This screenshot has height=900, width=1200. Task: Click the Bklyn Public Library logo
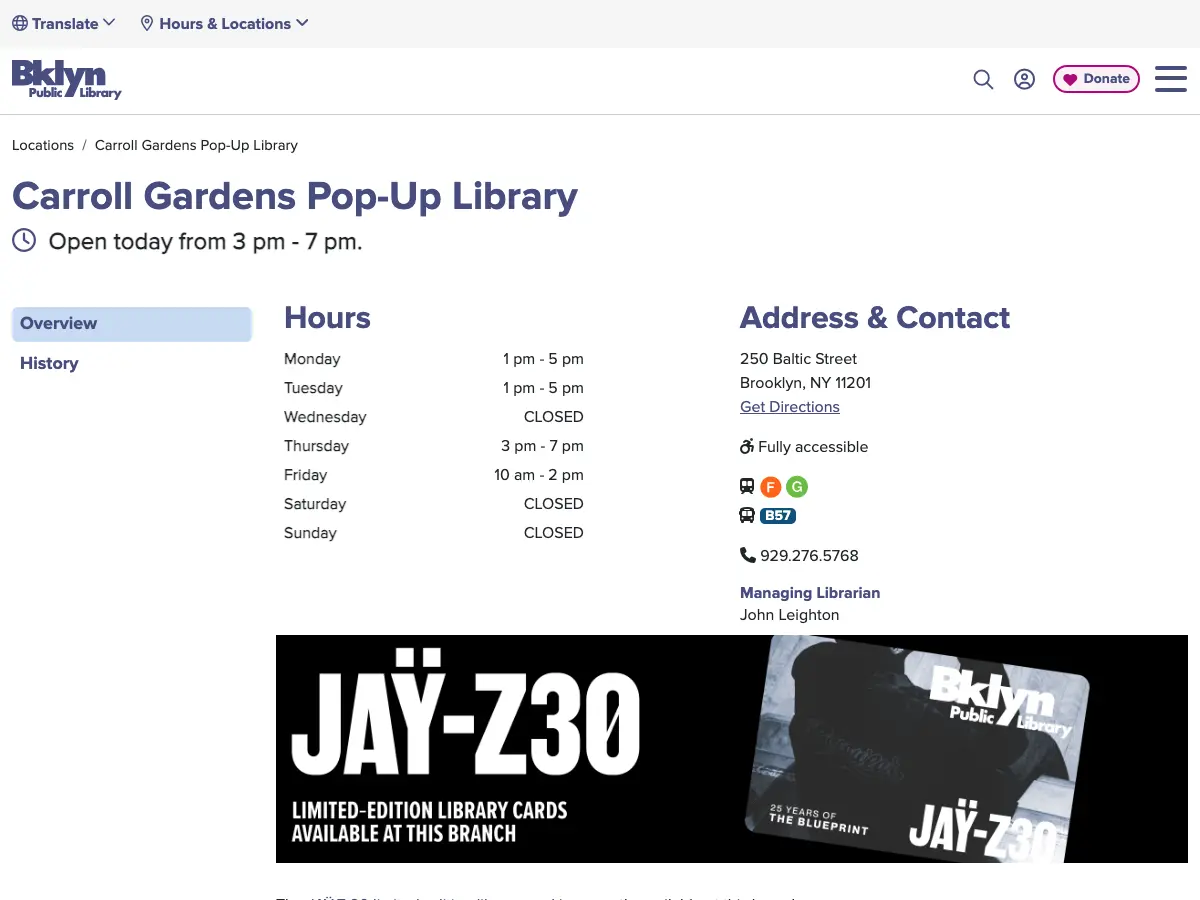click(x=66, y=80)
